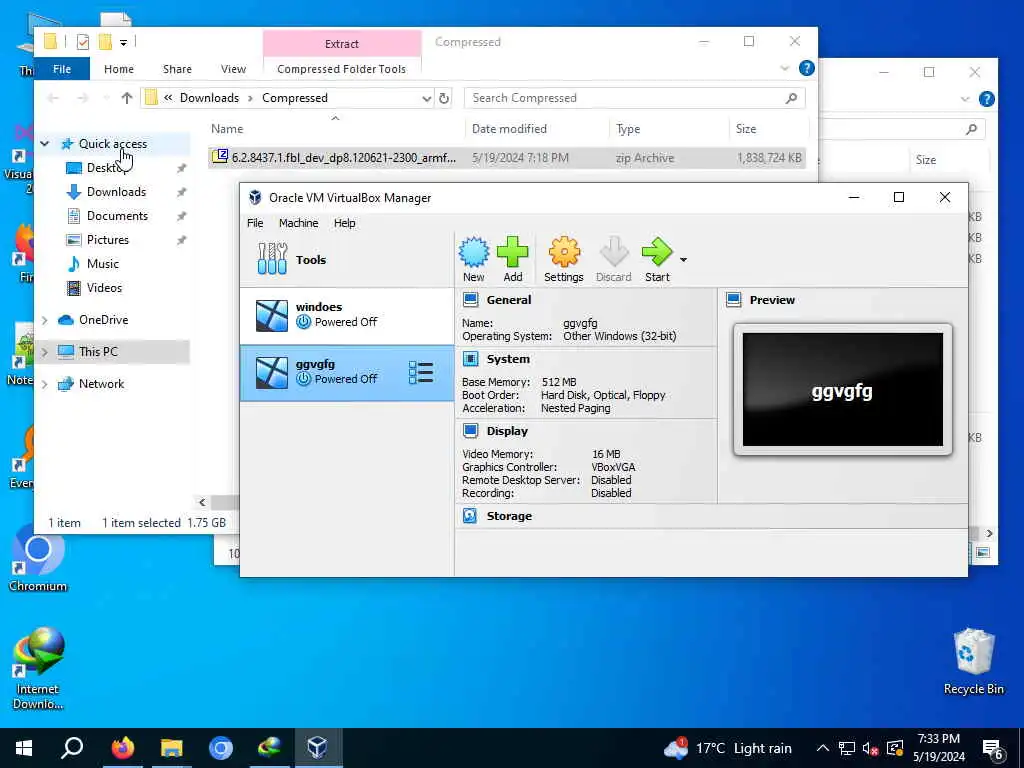Viewport: 1024px width, 768px height.
Task: Click the Properties checkmark icon in title bar
Action: [x=82, y=42]
